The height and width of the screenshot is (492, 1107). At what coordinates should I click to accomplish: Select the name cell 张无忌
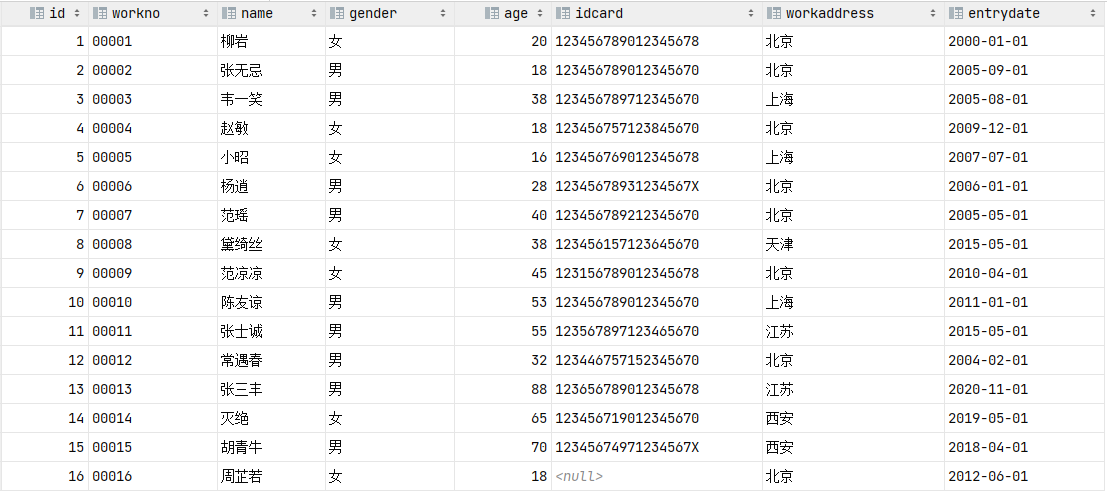point(241,70)
